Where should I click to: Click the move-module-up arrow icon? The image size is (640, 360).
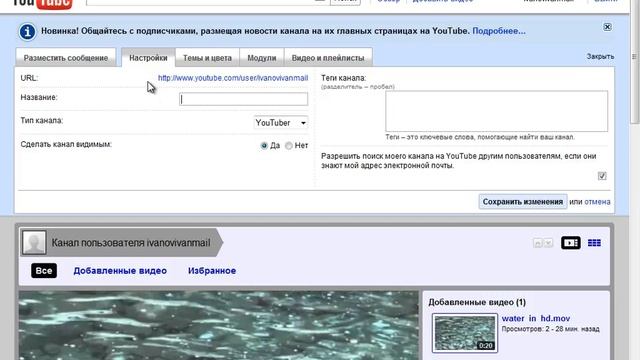(538, 243)
